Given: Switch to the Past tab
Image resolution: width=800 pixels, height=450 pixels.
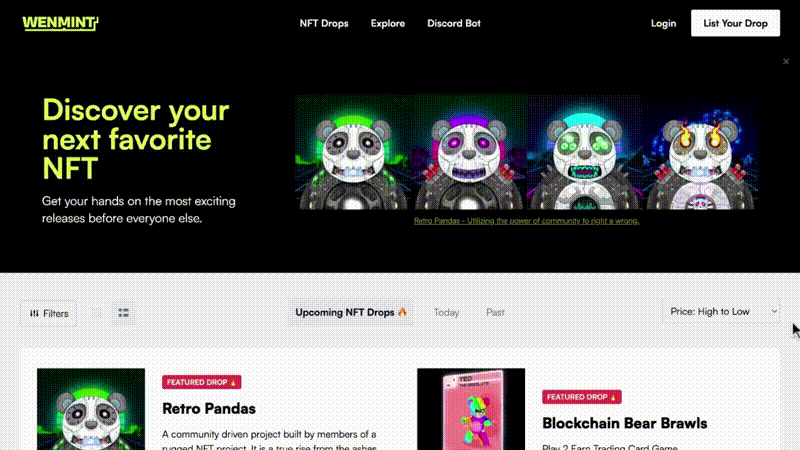Looking at the screenshot, I should [495, 312].
